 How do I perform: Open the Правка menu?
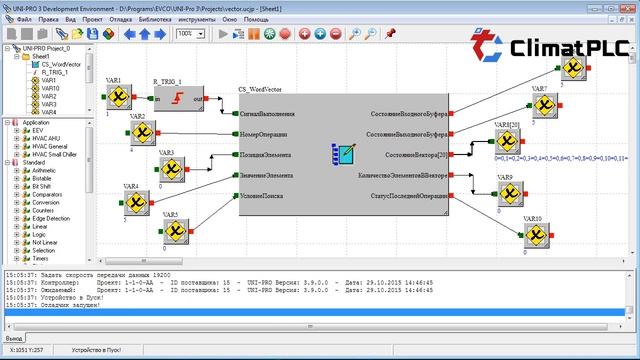tap(48, 19)
